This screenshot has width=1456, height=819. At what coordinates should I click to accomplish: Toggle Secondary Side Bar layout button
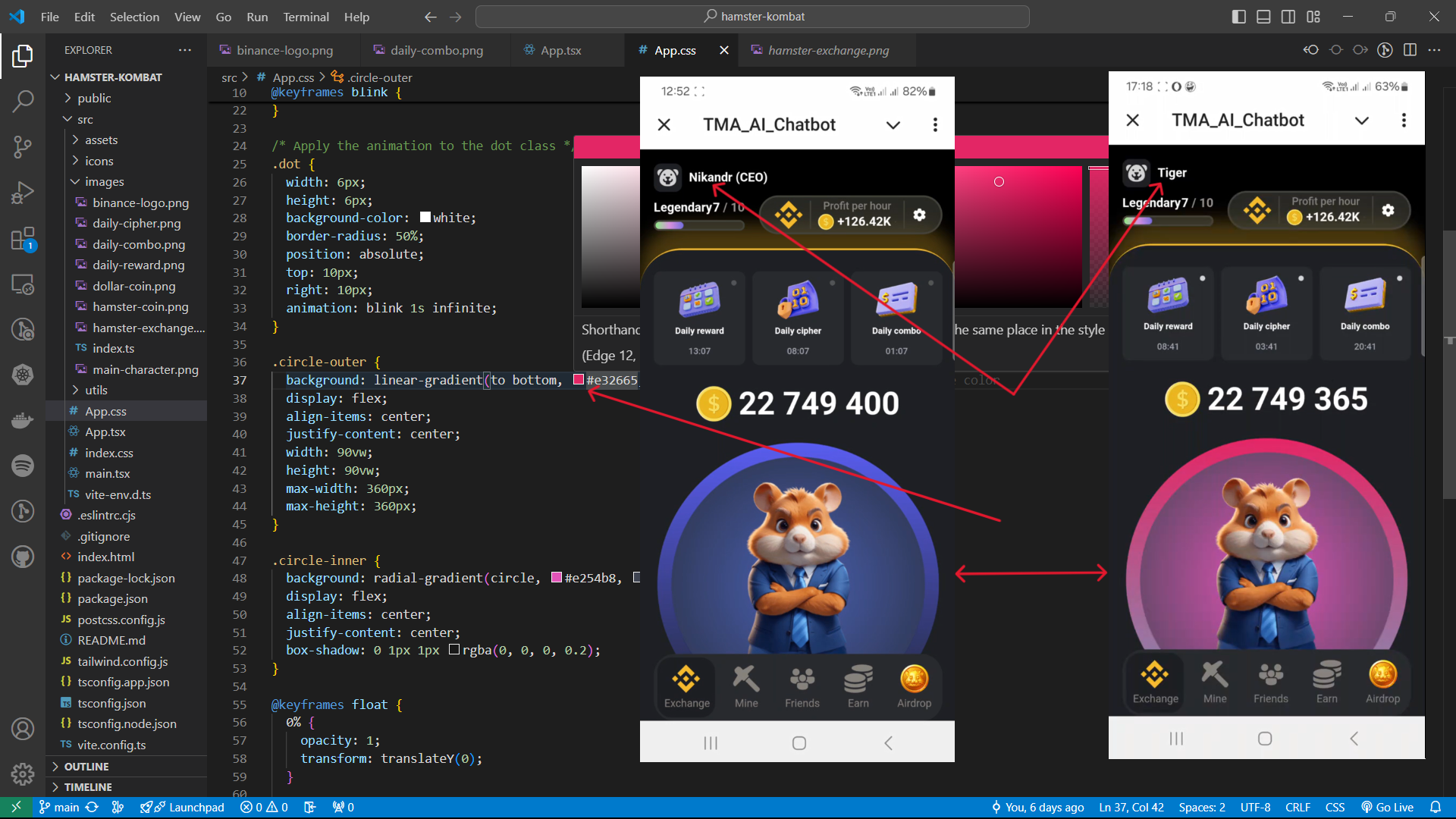coord(1288,17)
